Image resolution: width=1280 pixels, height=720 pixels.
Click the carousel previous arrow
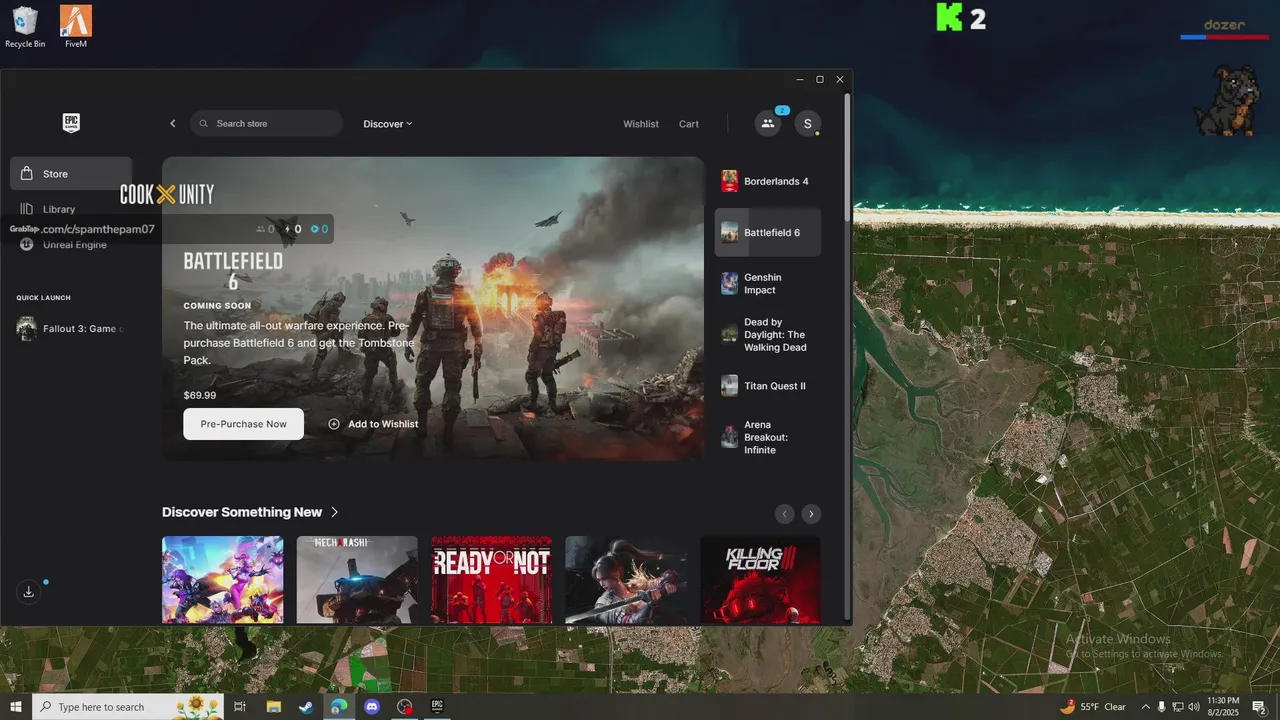click(785, 514)
